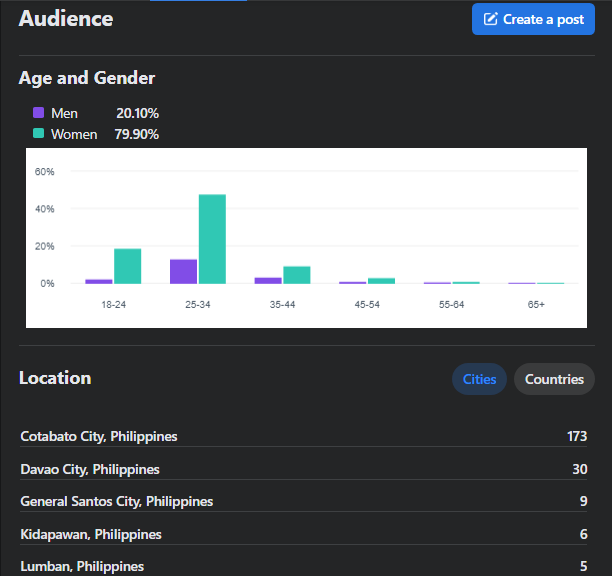Image resolution: width=612 pixels, height=576 pixels.
Task: Click the 65+ age group label
Action: click(536, 303)
